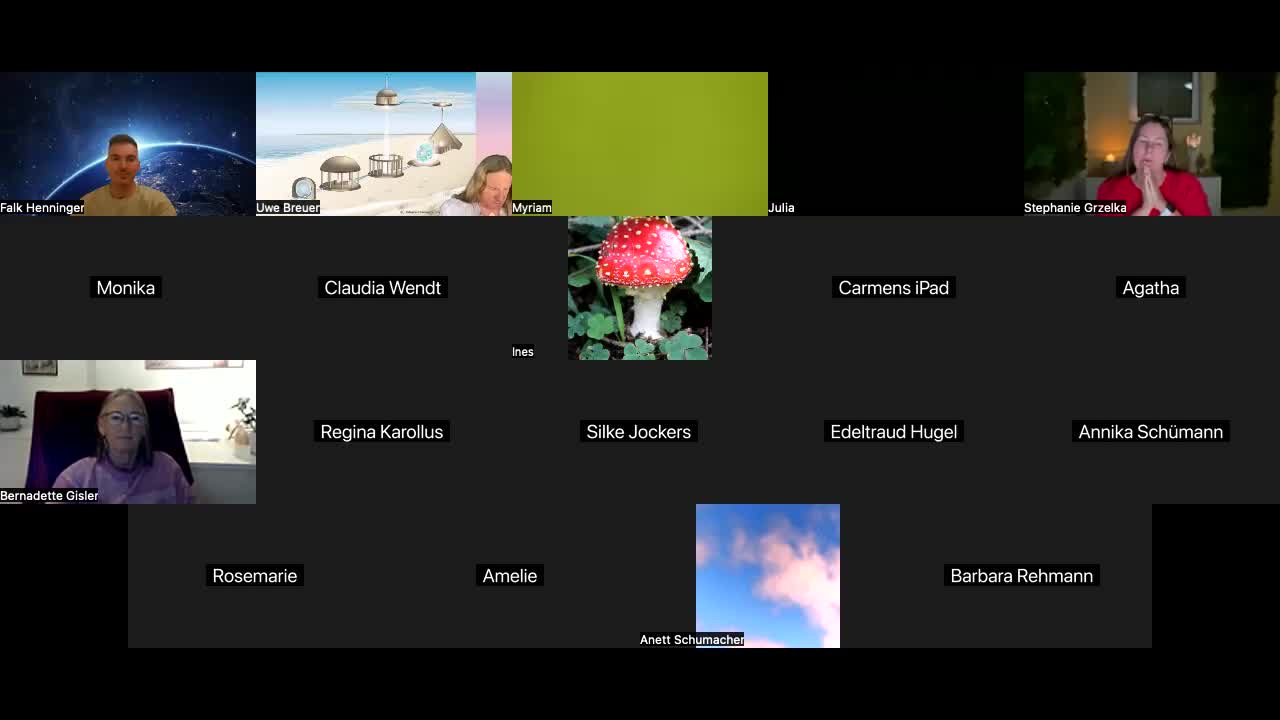Click the Myriam name label
1280x720 pixels.
(x=532, y=208)
